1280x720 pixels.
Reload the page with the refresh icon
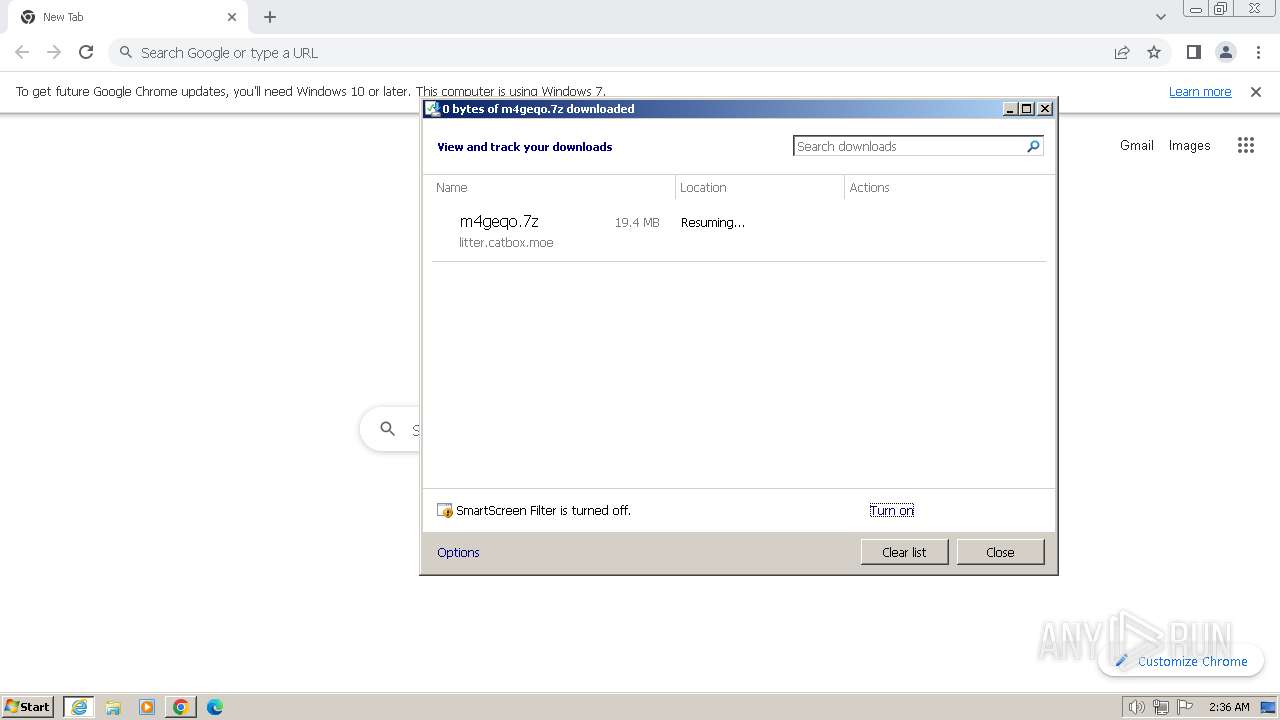[x=86, y=52]
